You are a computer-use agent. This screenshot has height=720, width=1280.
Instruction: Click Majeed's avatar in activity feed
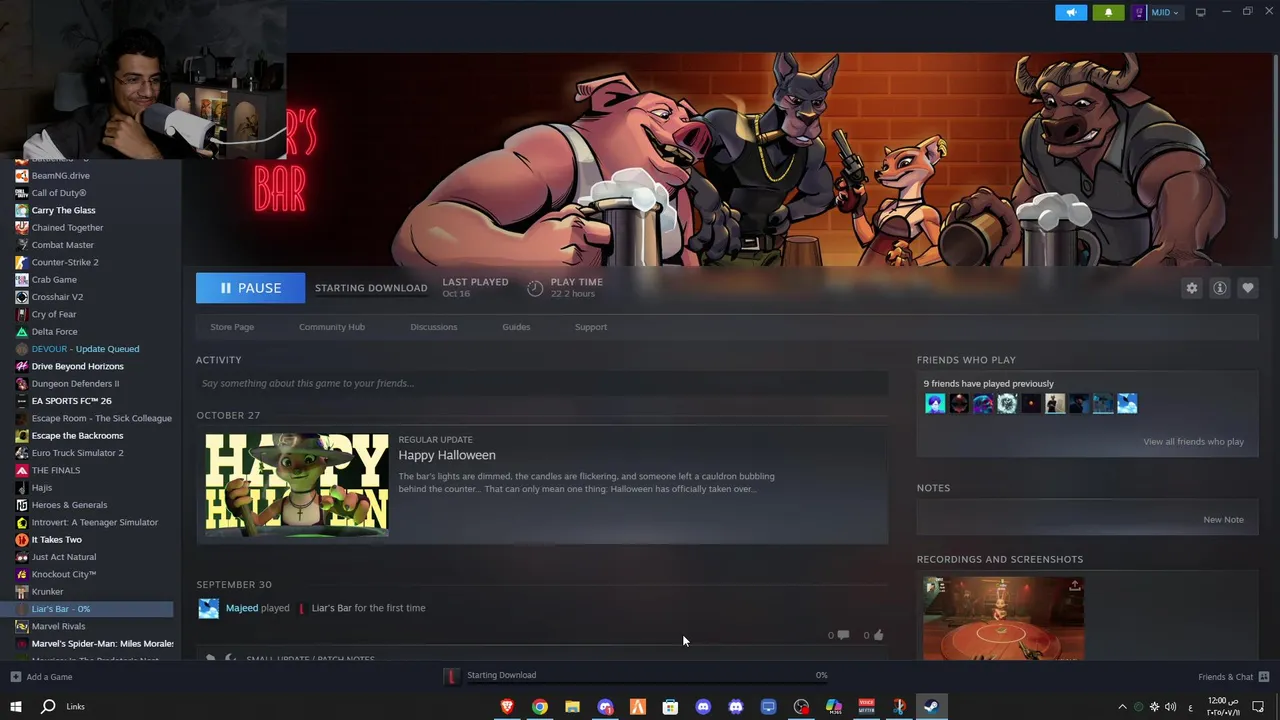coord(208,608)
